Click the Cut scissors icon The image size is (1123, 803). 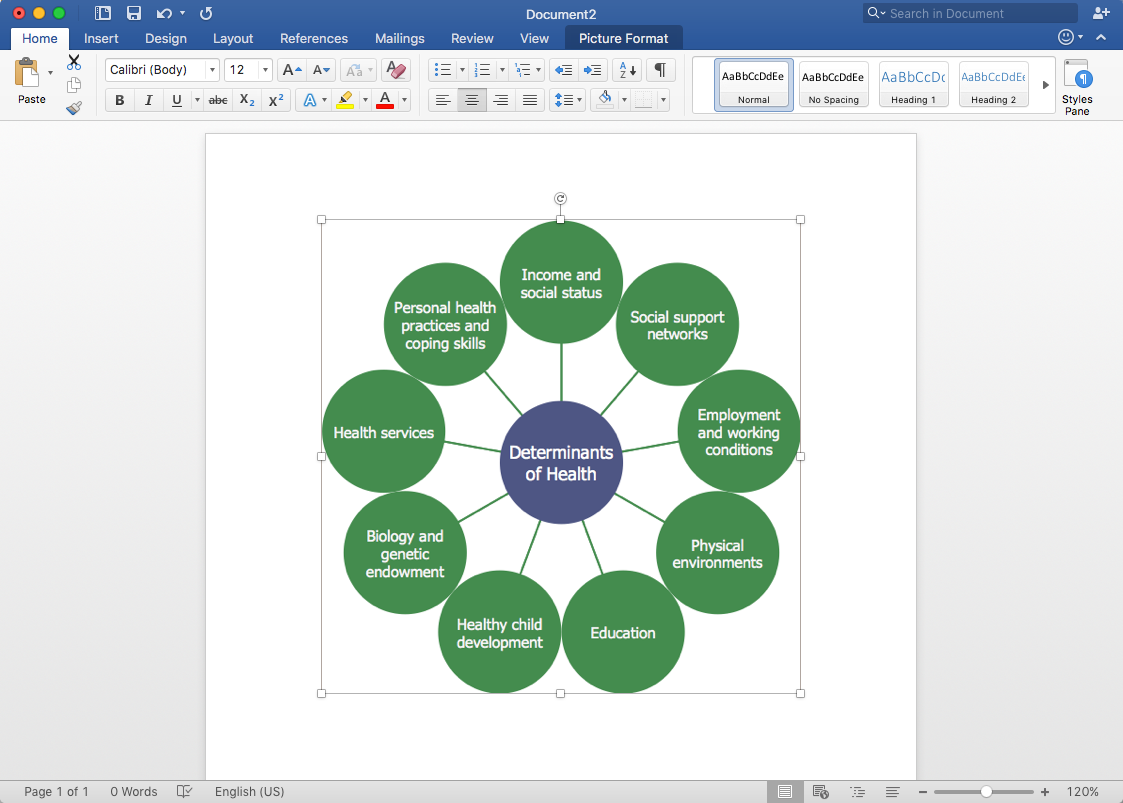pyautogui.click(x=74, y=63)
